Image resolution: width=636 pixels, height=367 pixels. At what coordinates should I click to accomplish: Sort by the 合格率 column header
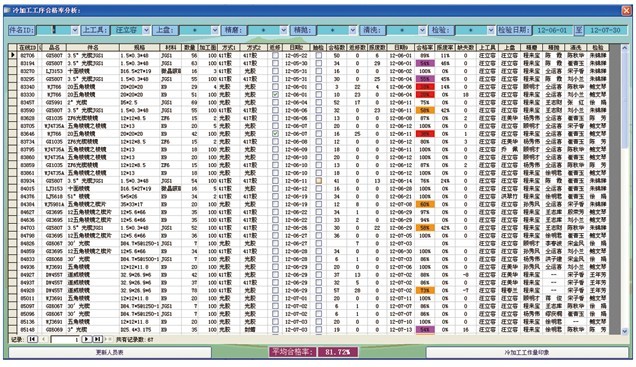(x=424, y=47)
